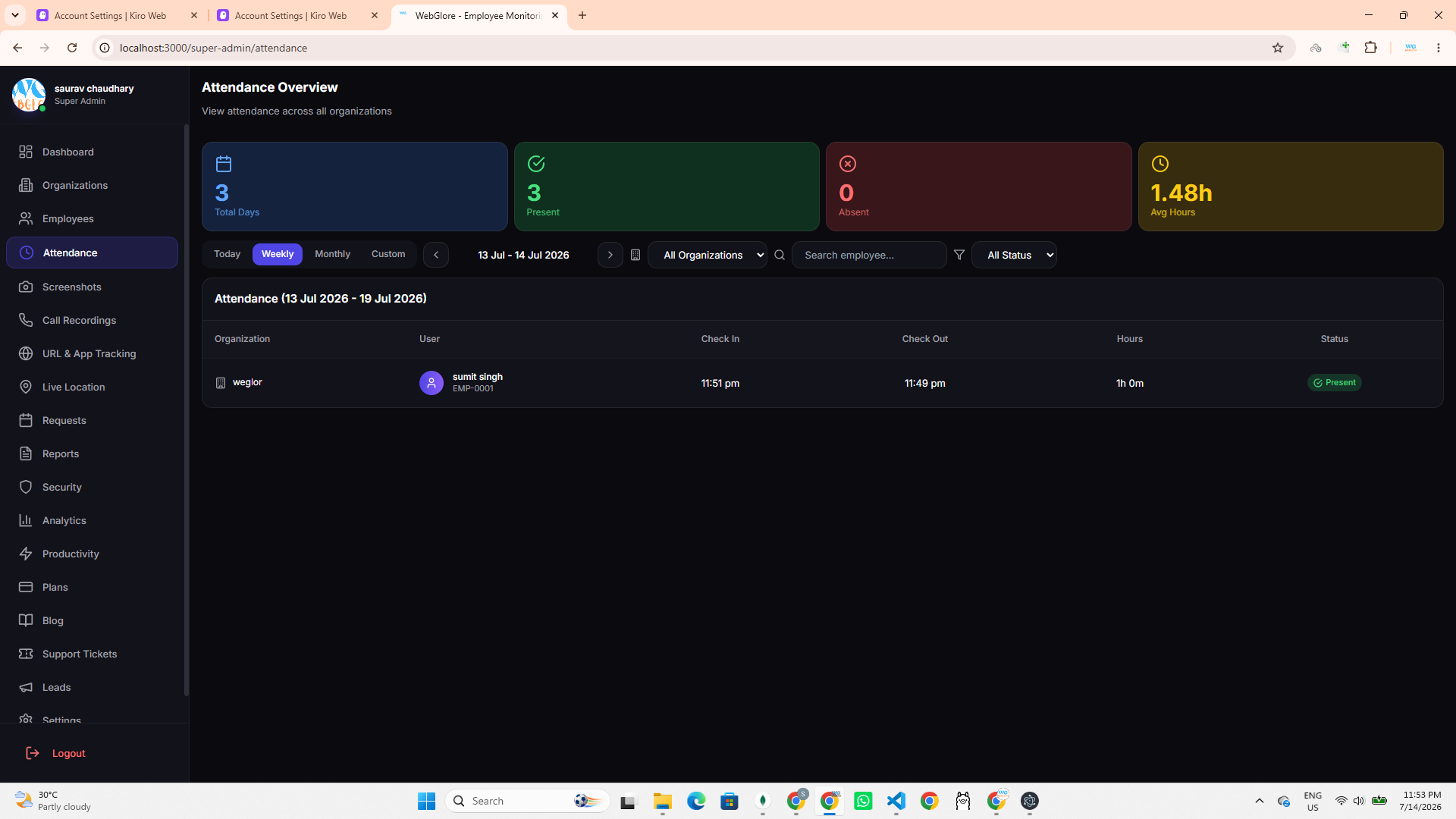Open Call Recordings phone icon
1456x819 pixels.
coord(26,320)
